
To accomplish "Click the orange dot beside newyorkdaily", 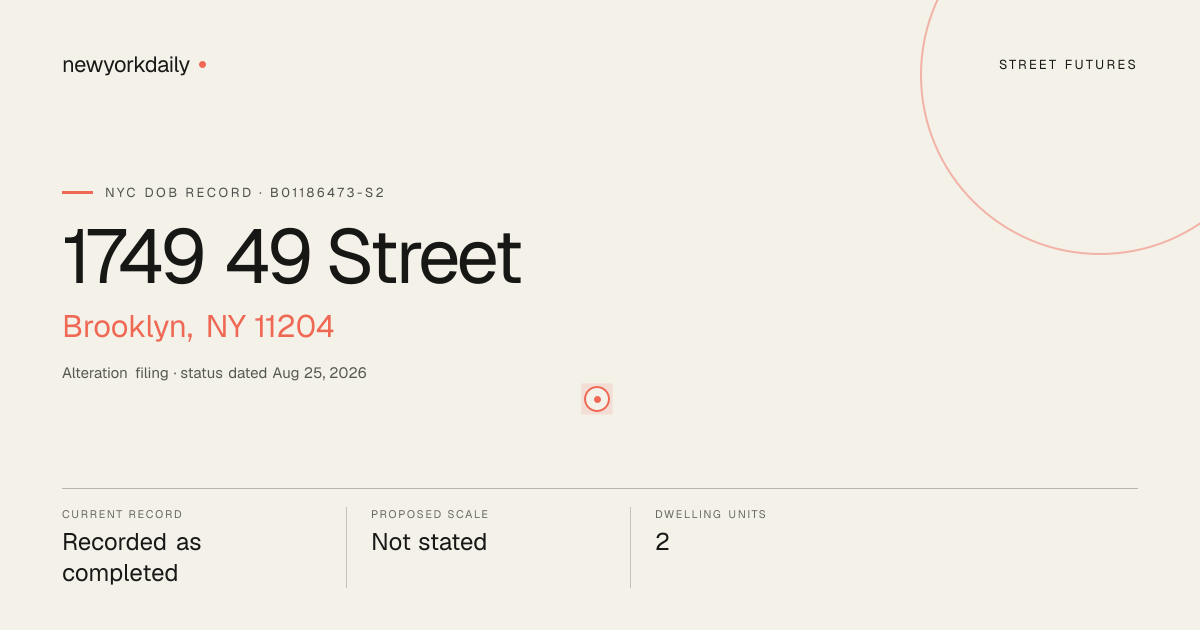I will 202,64.
